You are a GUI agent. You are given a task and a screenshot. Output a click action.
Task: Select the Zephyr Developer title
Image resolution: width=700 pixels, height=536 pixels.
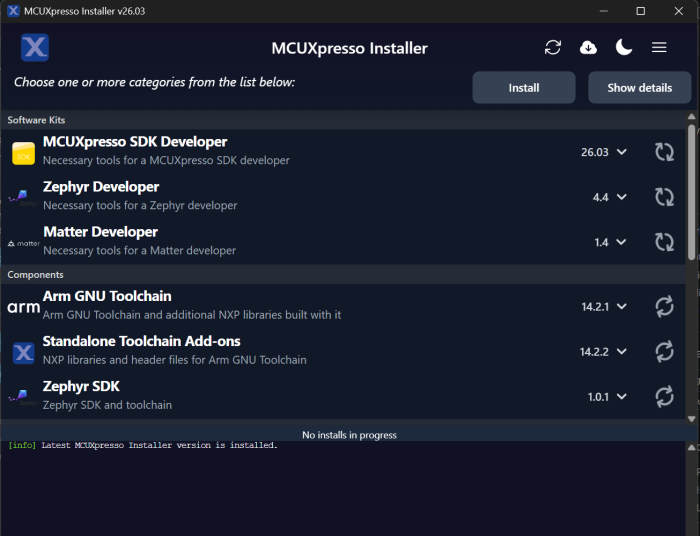(101, 187)
